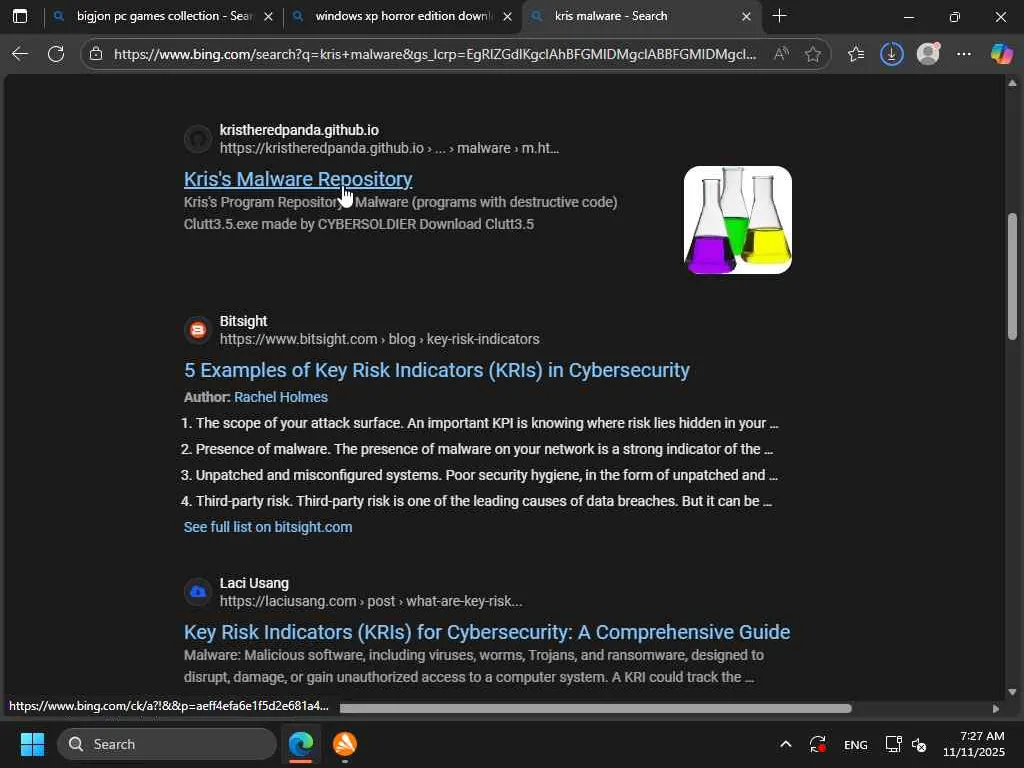Open a new browser tab
The width and height of the screenshot is (1024, 768).
click(x=779, y=16)
